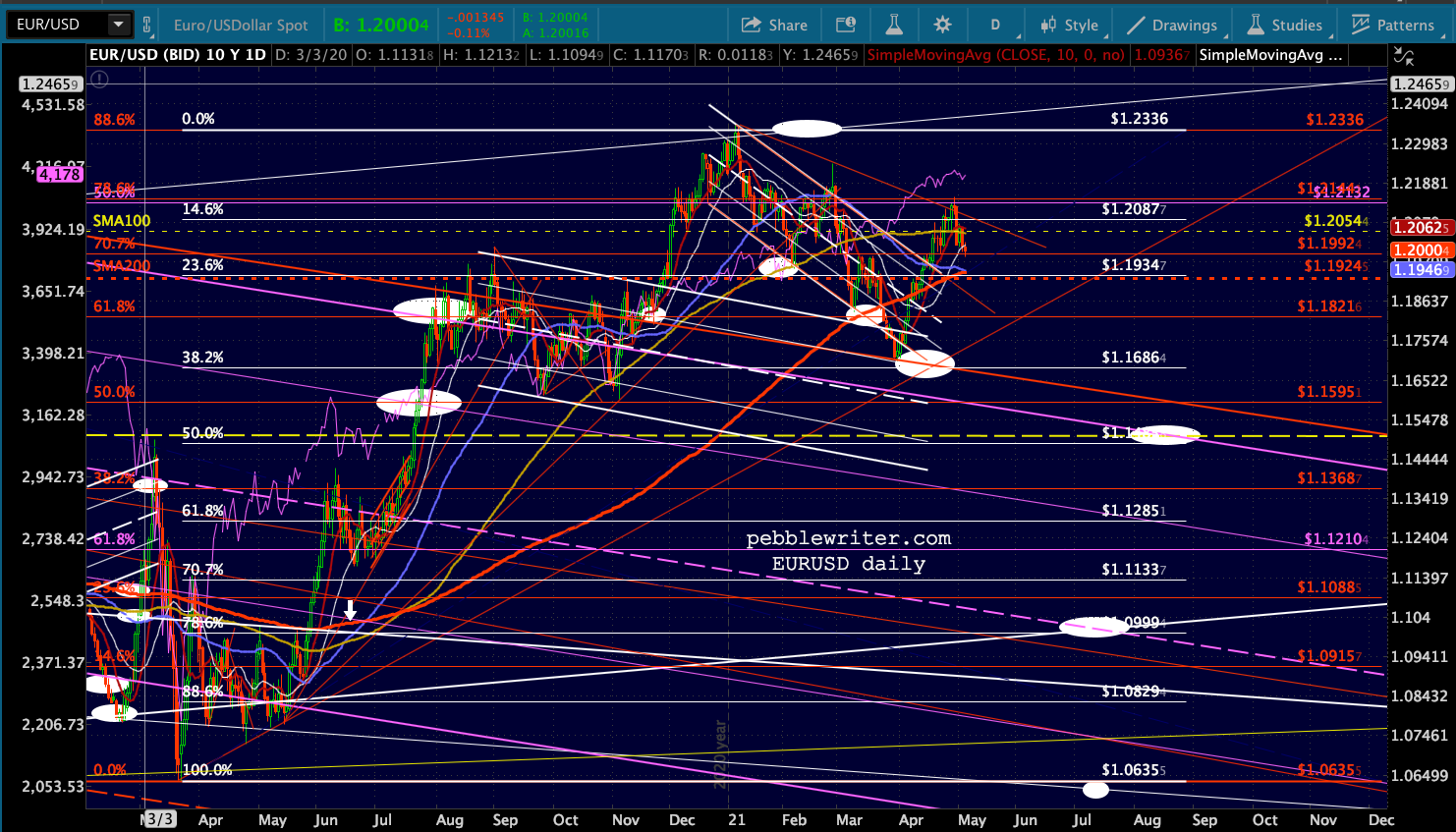Click the pink 4,178 left-axis bubble
This screenshot has width=1456, height=832.
(x=59, y=175)
